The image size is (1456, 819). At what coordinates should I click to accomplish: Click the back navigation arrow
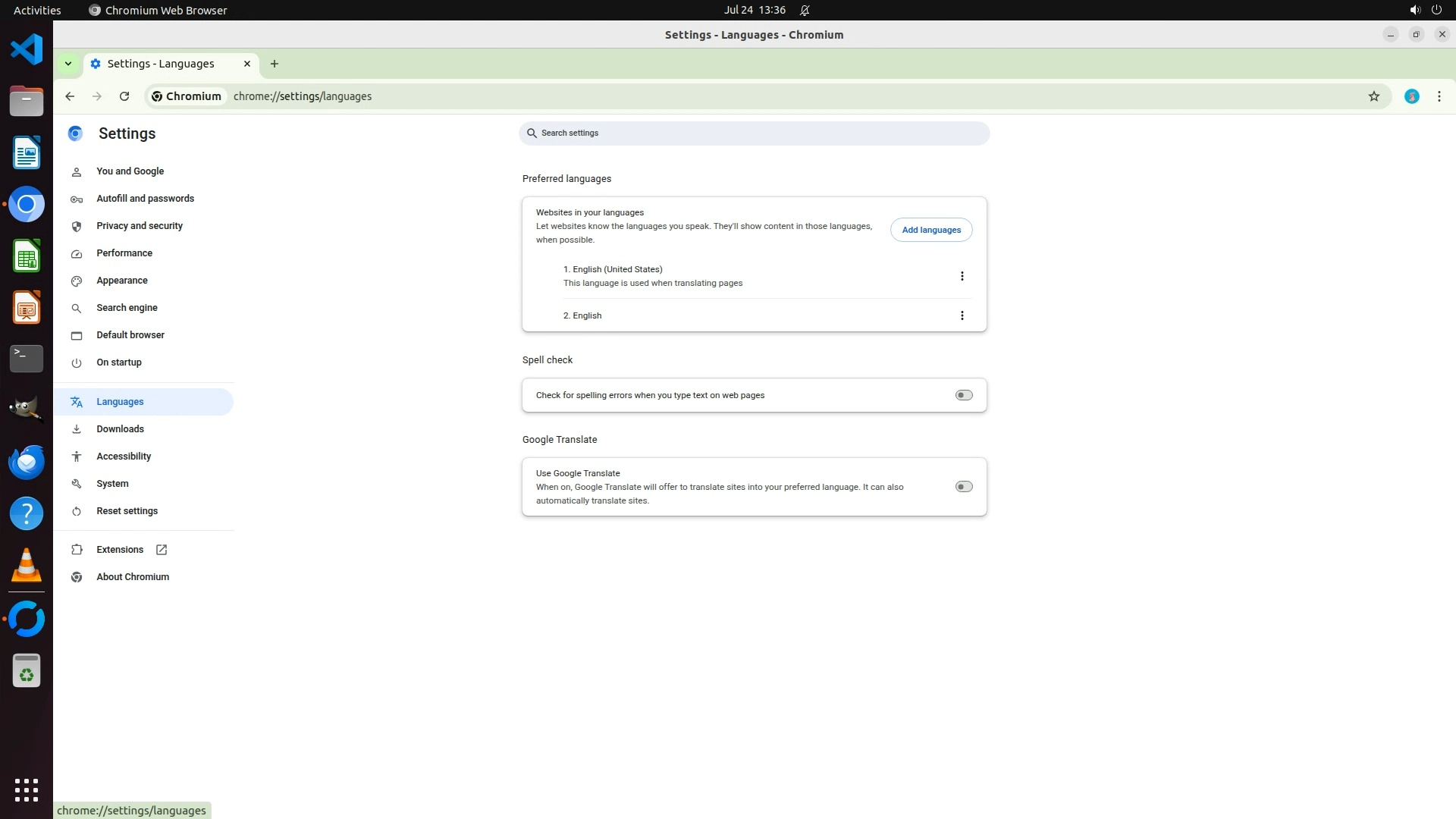coord(70,96)
